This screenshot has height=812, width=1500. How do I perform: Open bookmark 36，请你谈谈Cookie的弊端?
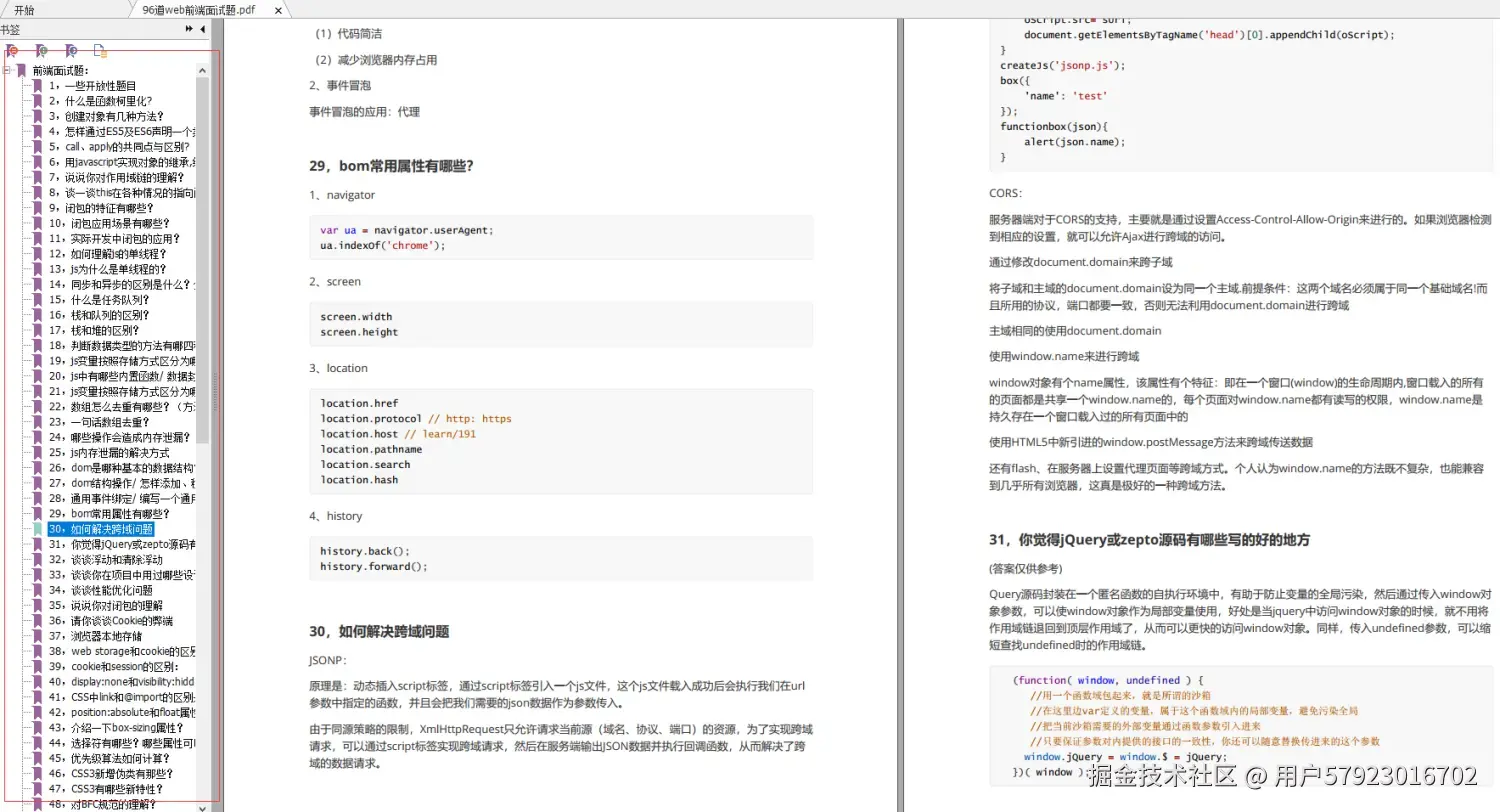click(x=110, y=621)
